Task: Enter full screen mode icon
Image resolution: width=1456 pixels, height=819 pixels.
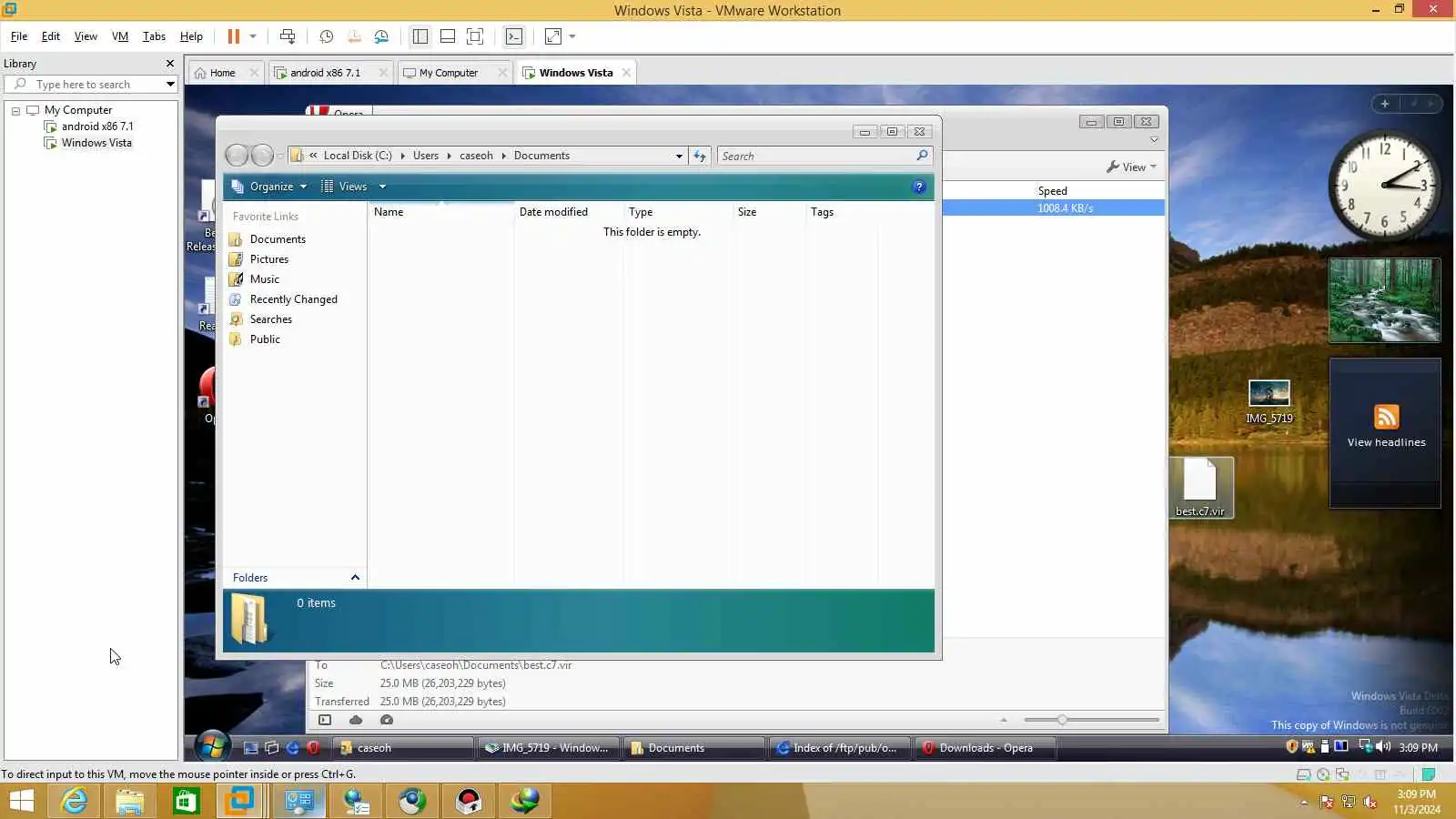Action: [x=475, y=36]
